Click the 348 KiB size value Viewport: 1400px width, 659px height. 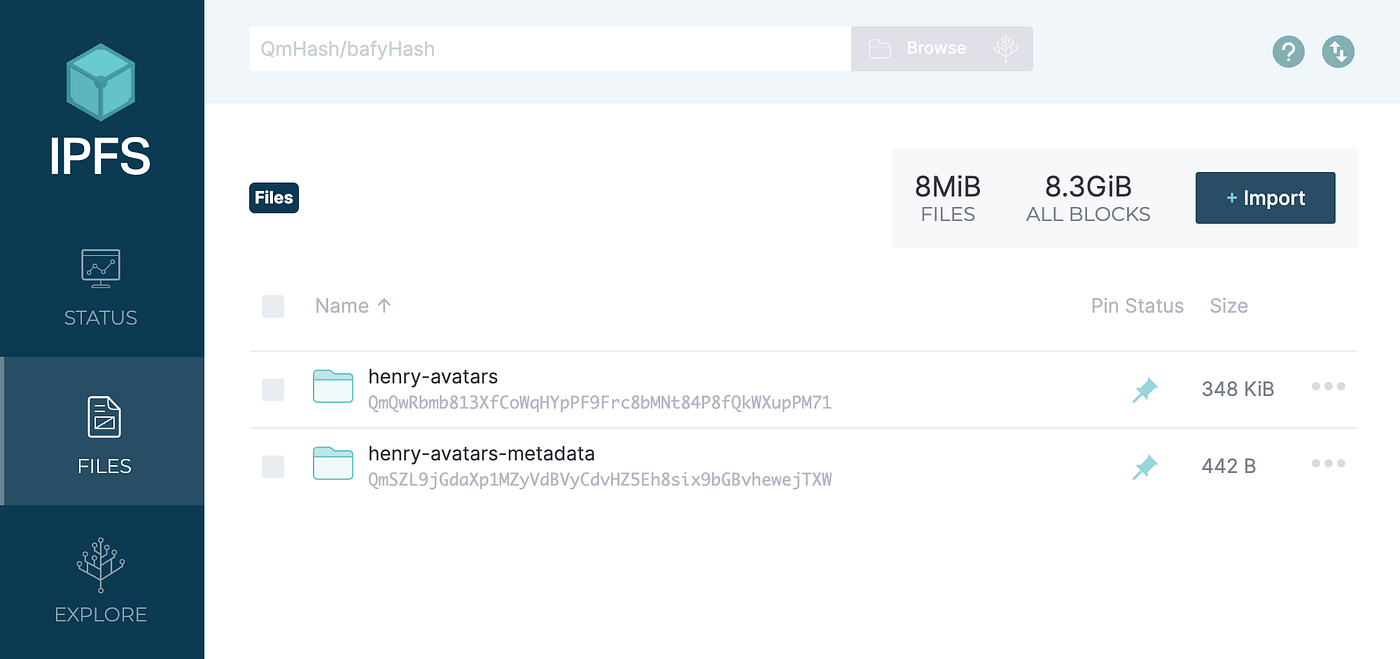tap(1238, 389)
